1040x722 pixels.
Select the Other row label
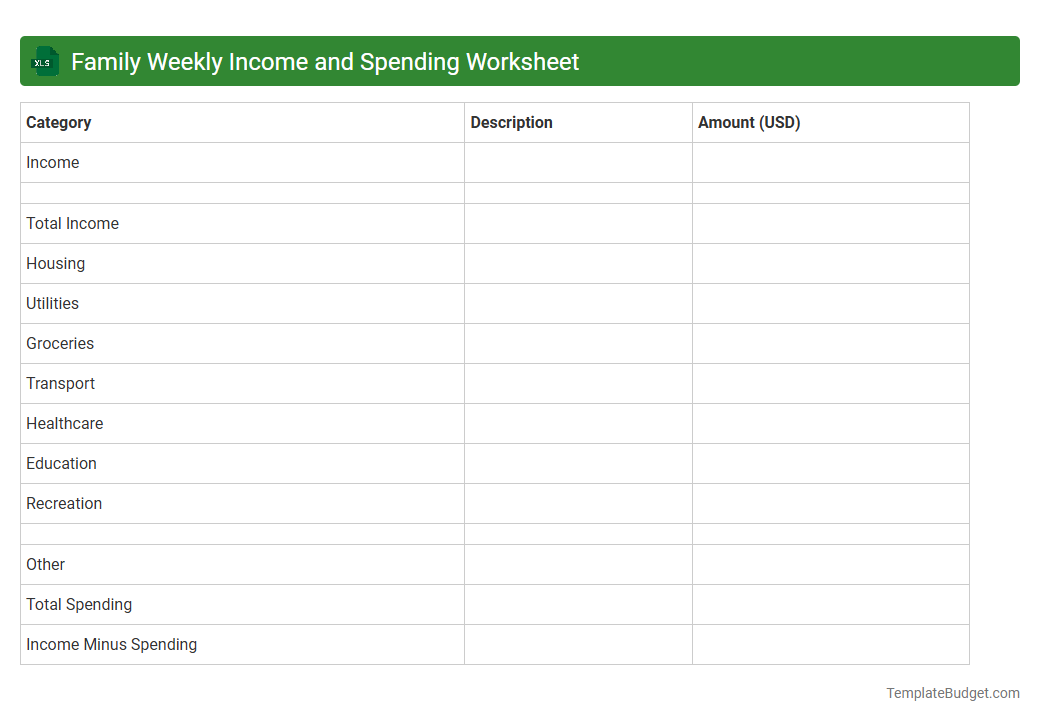coord(45,564)
